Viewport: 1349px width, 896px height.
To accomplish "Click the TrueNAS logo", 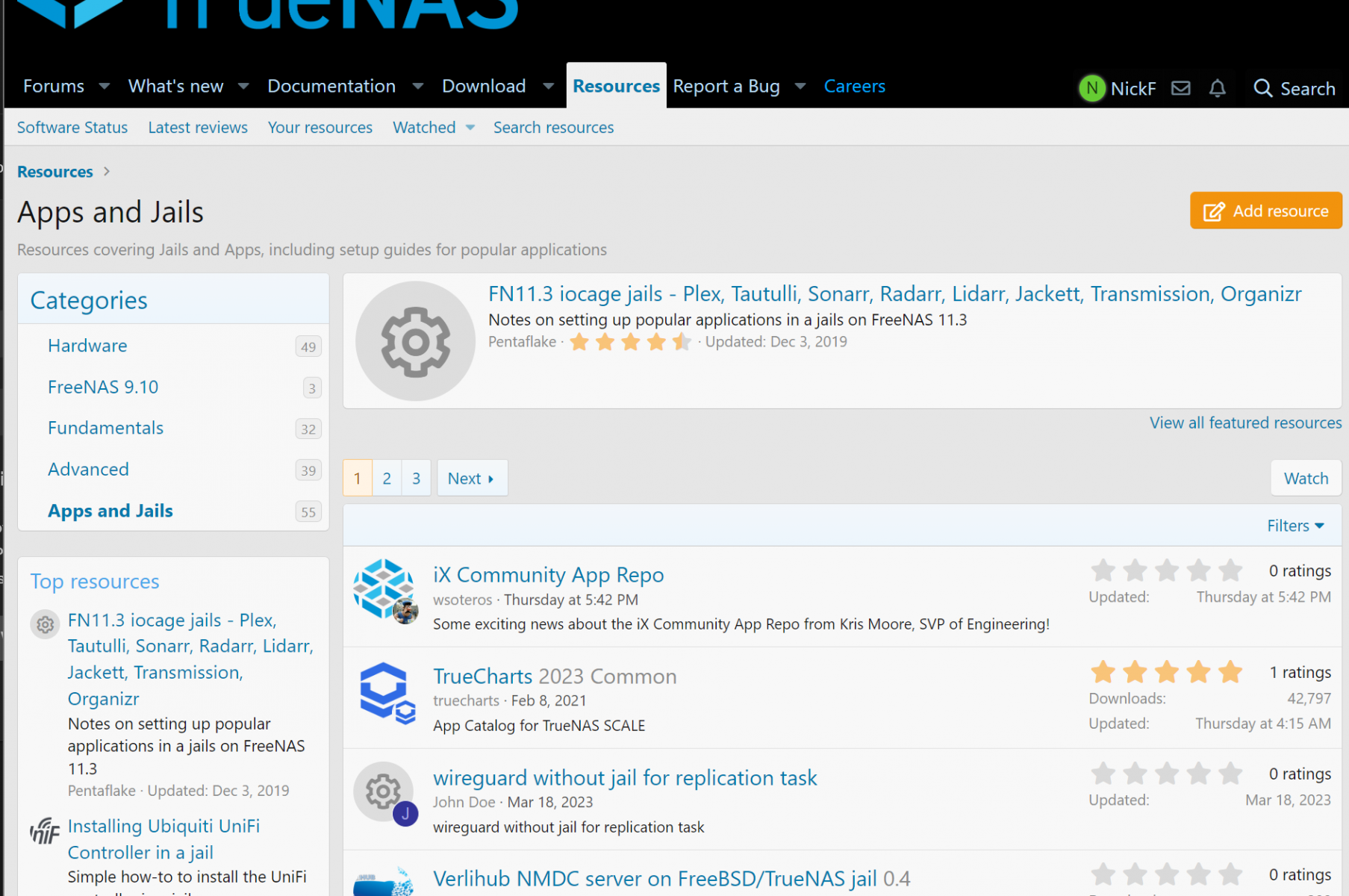I will click(269, 13).
